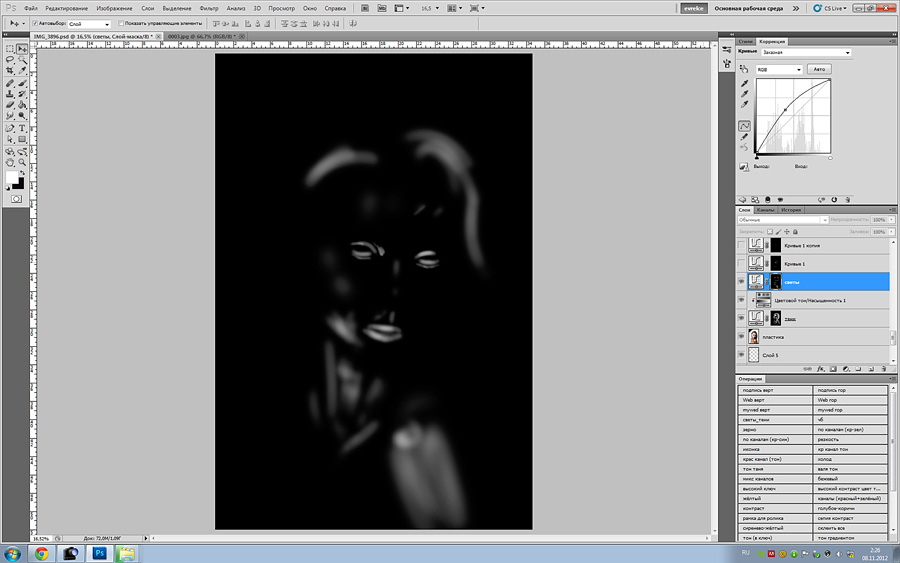Select the Rectangle shape tool
Viewport: 900px width, 563px height.
point(22,139)
